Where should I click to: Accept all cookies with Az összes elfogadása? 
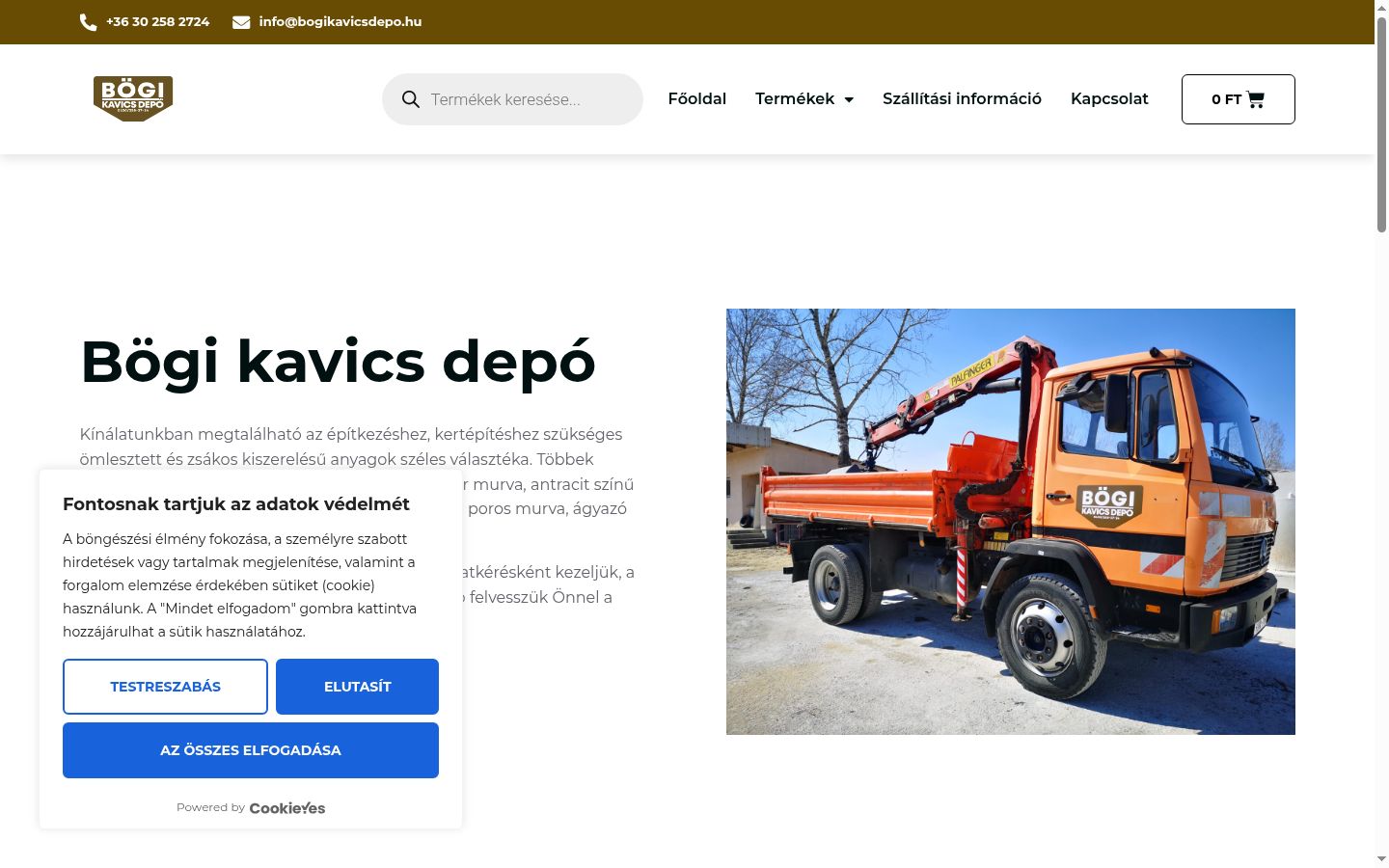[251, 750]
